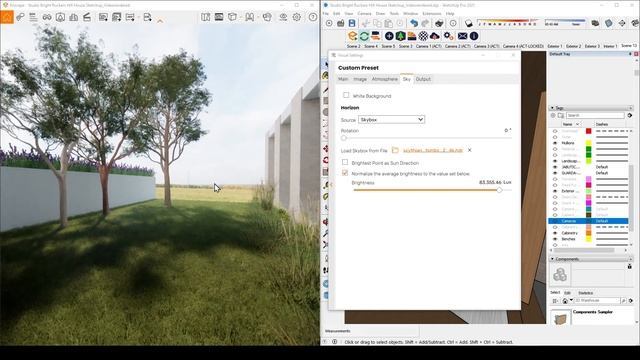Hide the Benches tag
Viewport: 640px width, 360px height.
[x=555, y=239]
